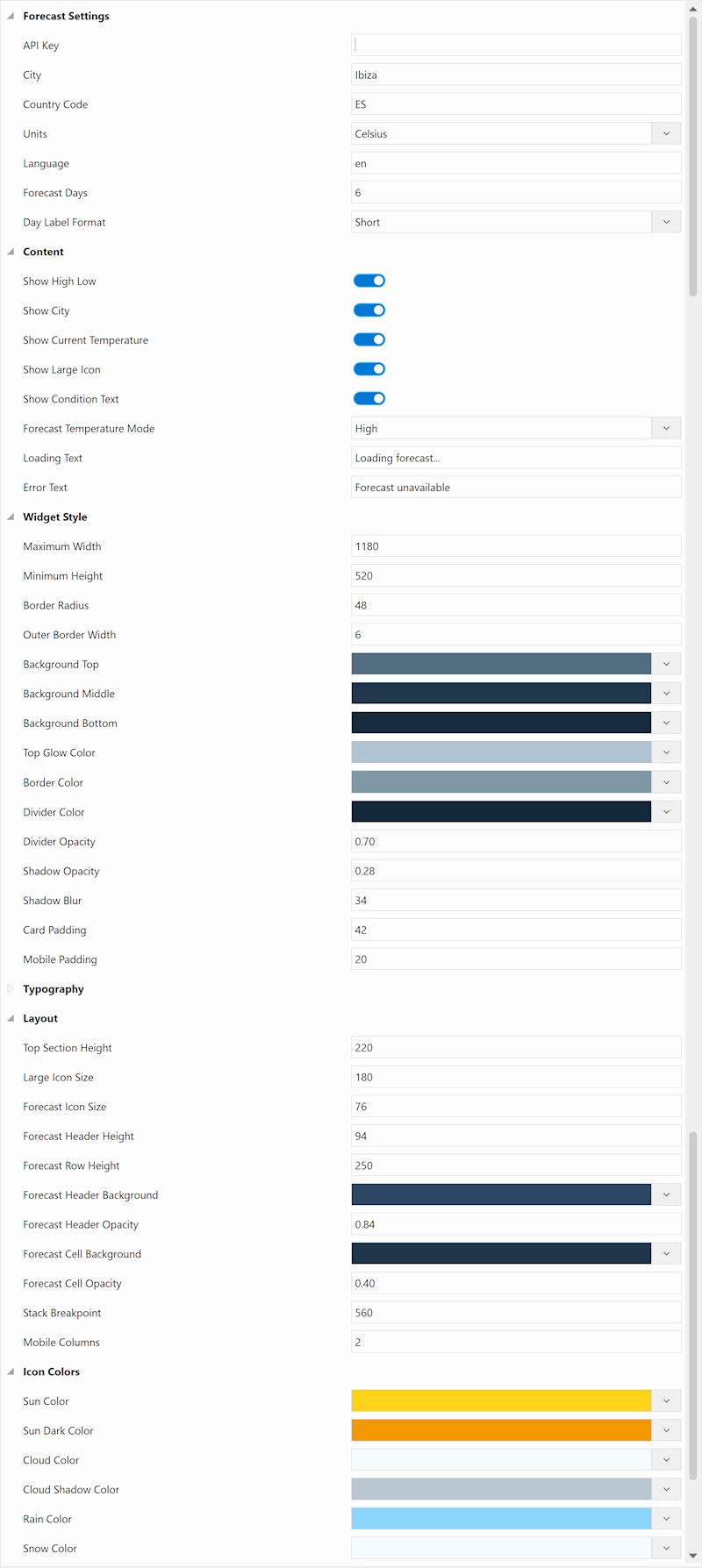Expand the collapsed Typography section
This screenshot has width=702, height=1568.
11,989
